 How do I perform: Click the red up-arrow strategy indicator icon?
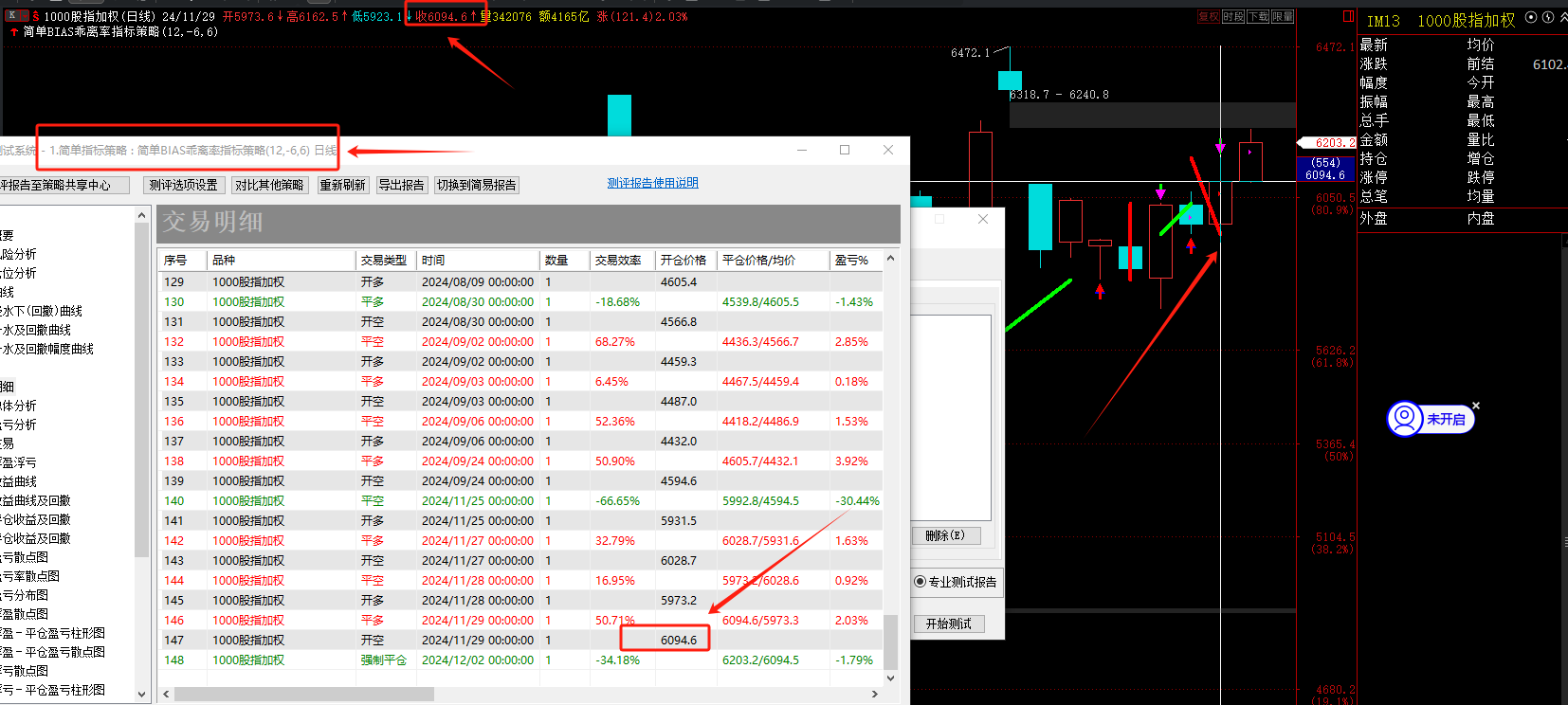pyautogui.click(x=14, y=31)
